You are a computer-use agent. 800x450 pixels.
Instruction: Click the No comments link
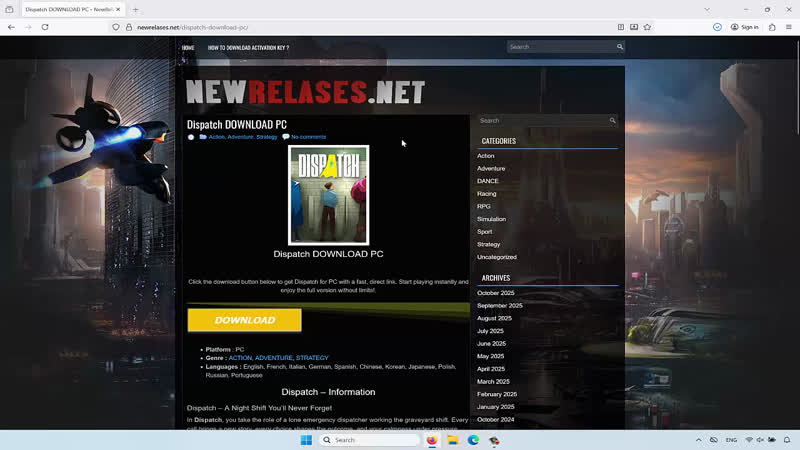point(308,137)
